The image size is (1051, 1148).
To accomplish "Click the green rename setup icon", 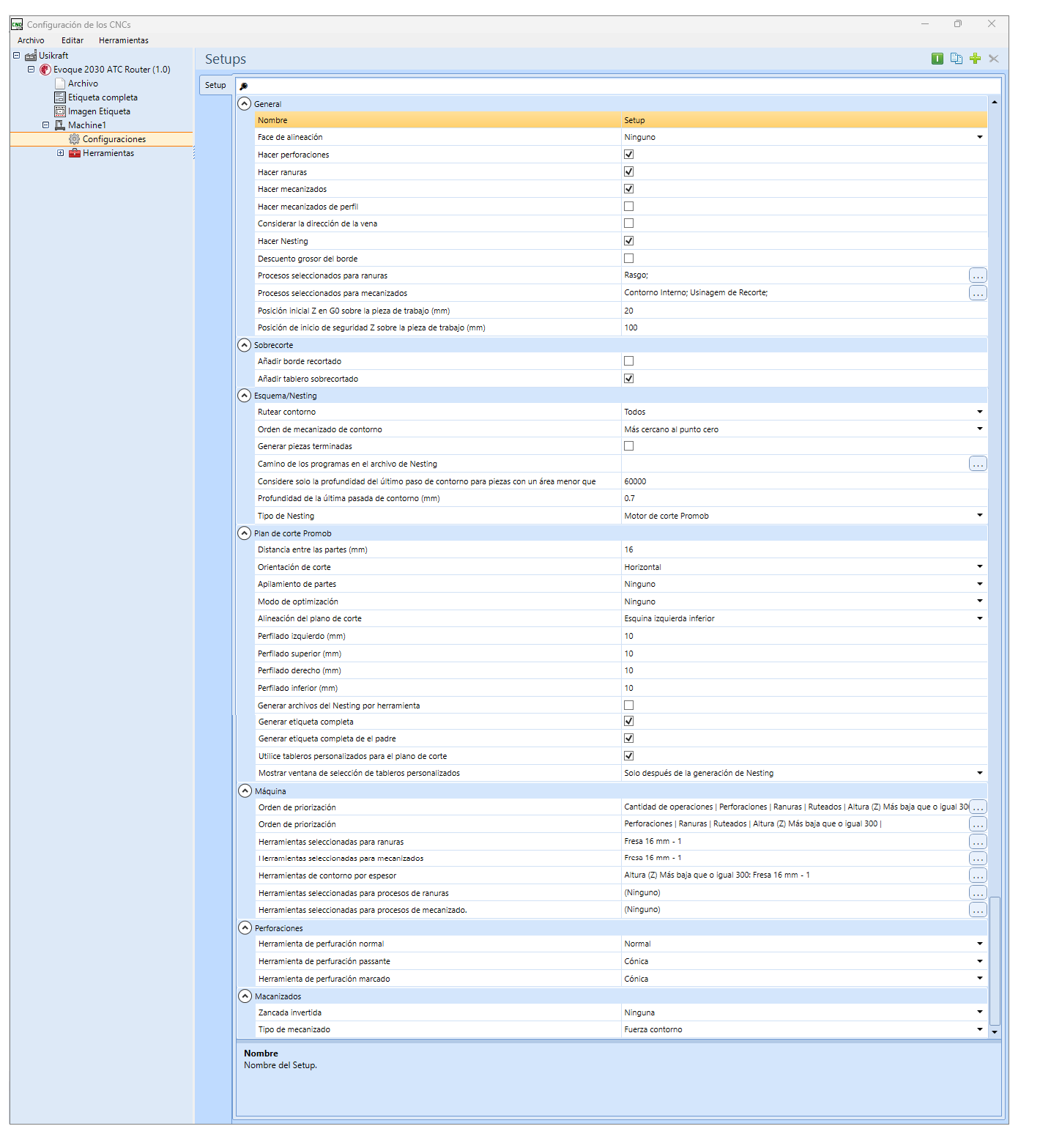I will click(937, 59).
